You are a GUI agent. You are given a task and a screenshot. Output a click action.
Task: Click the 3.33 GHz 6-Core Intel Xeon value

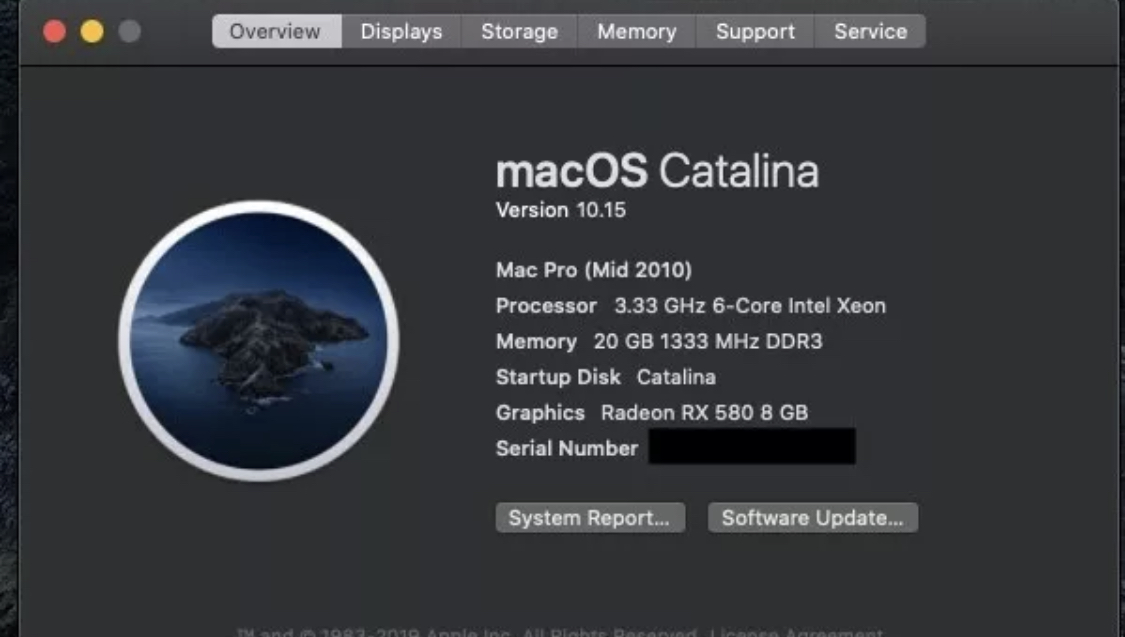click(x=750, y=306)
